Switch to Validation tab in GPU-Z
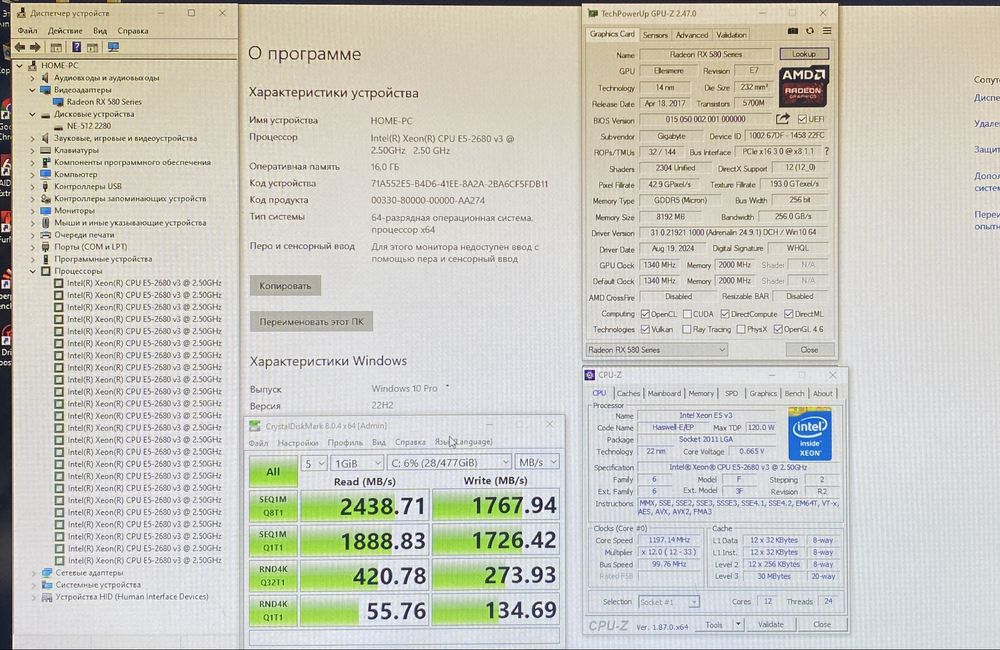The height and width of the screenshot is (650, 1000). pyautogui.click(x=731, y=35)
